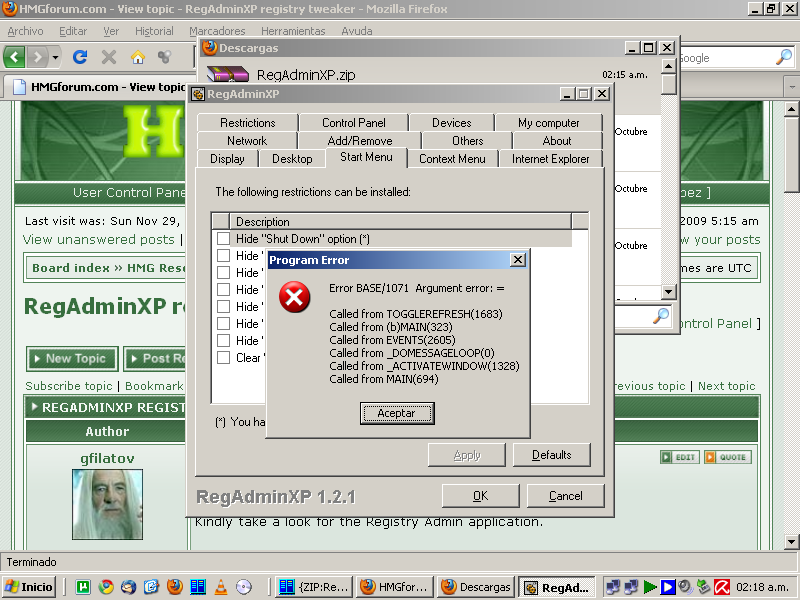Viewport: 800px width, 600px height.
Task: Switch to the Display tab
Action: (x=227, y=159)
